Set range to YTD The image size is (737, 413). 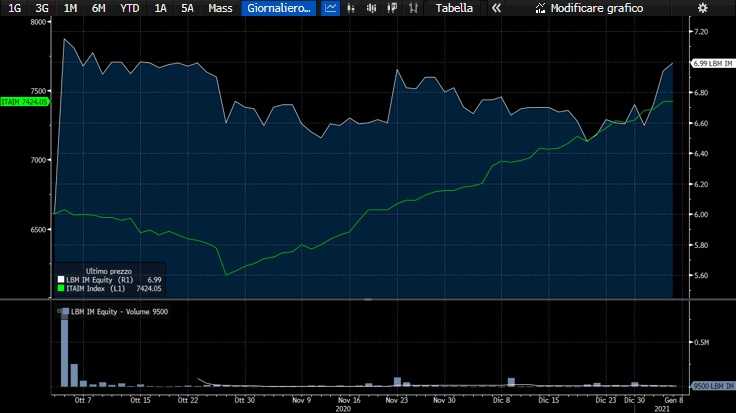(x=129, y=8)
